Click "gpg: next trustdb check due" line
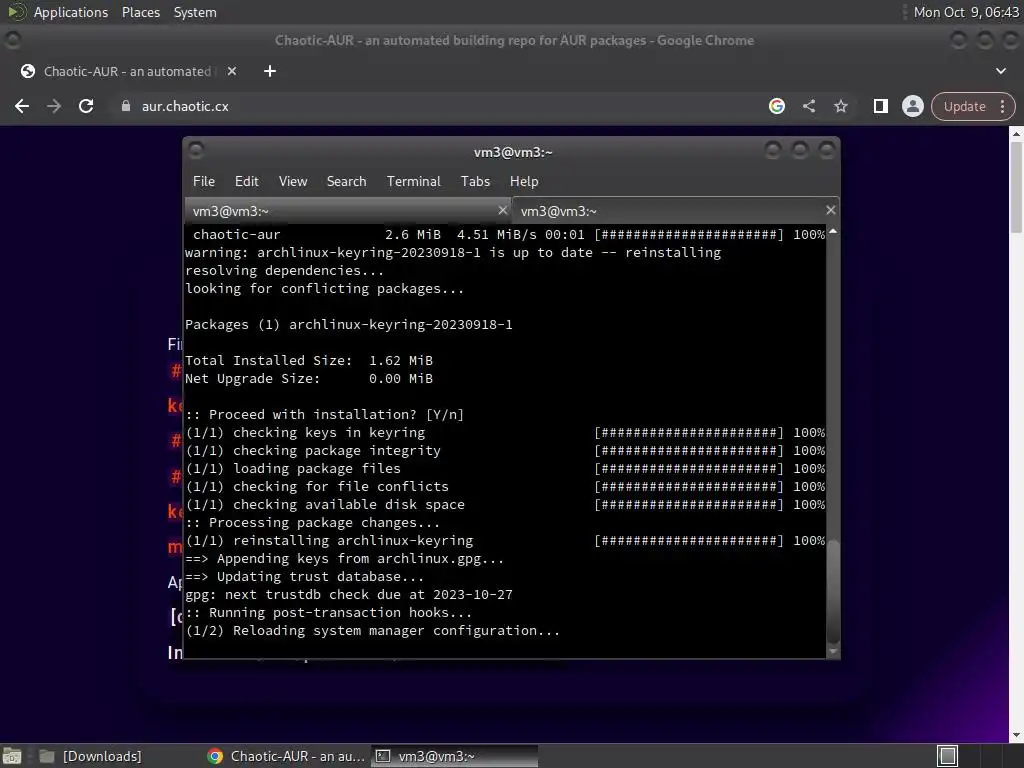This screenshot has width=1024, height=768. click(x=349, y=595)
